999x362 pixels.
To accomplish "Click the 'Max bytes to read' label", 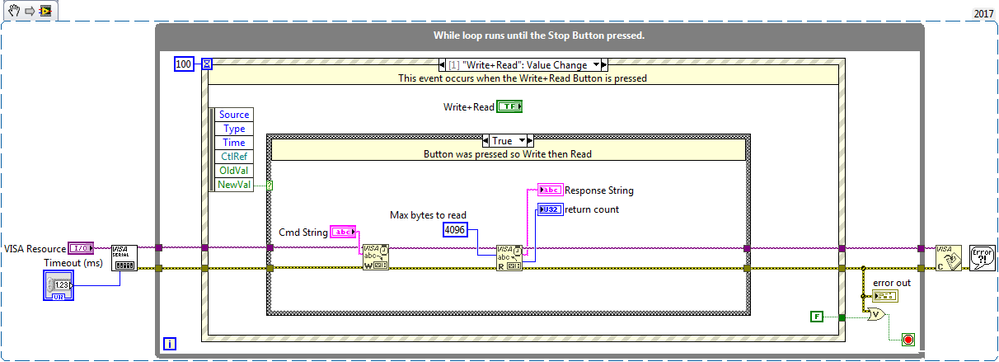I will pyautogui.click(x=428, y=215).
